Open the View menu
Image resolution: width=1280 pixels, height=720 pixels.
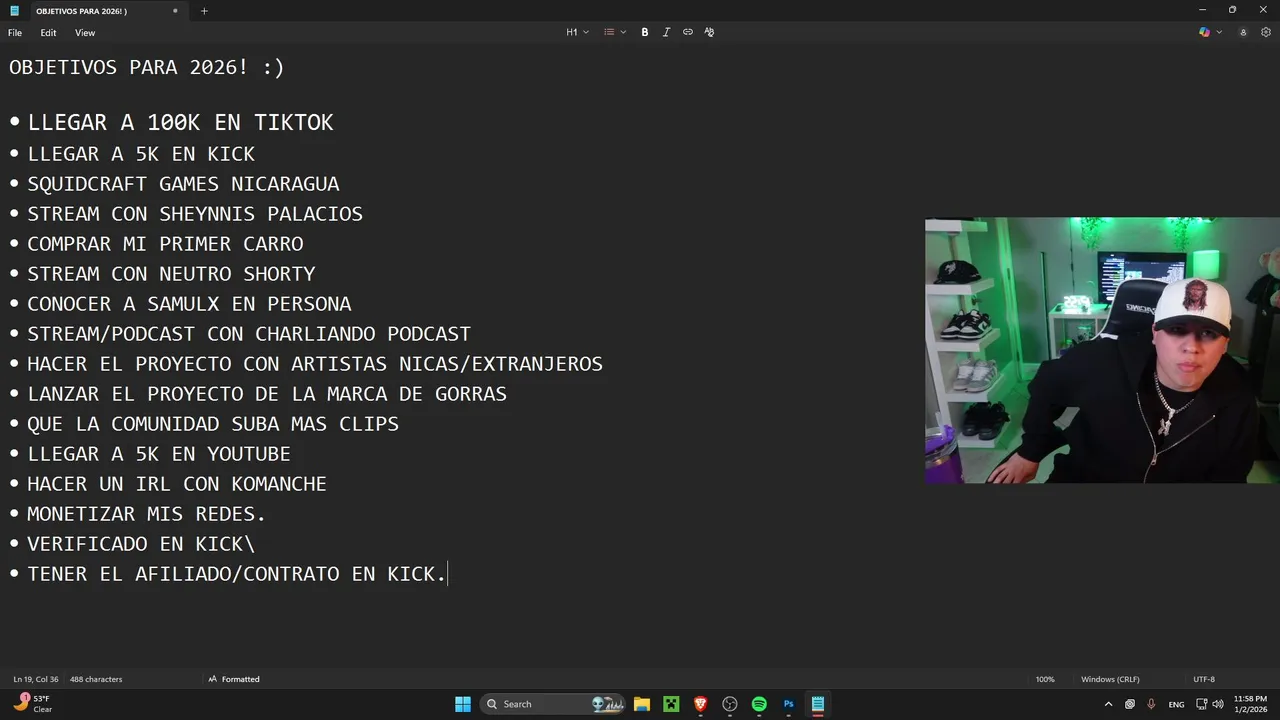pyautogui.click(x=85, y=33)
